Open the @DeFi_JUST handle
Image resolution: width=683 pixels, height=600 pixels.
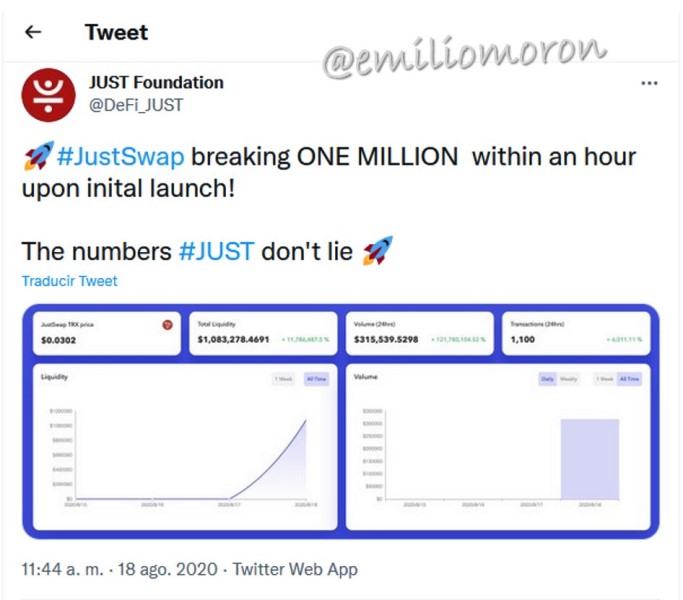tap(136, 105)
